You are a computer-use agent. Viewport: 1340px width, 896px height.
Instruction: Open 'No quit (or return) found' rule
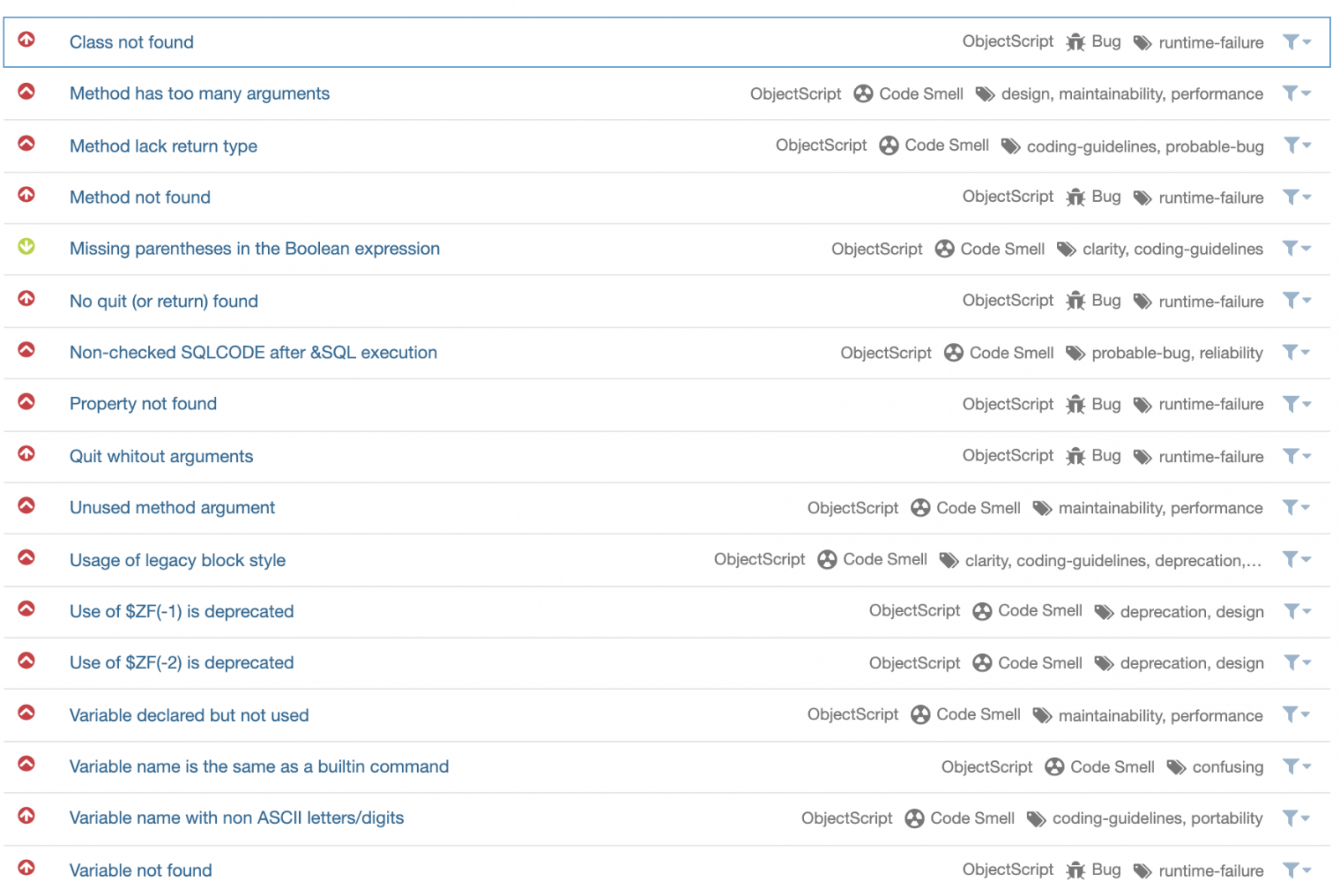tap(164, 301)
